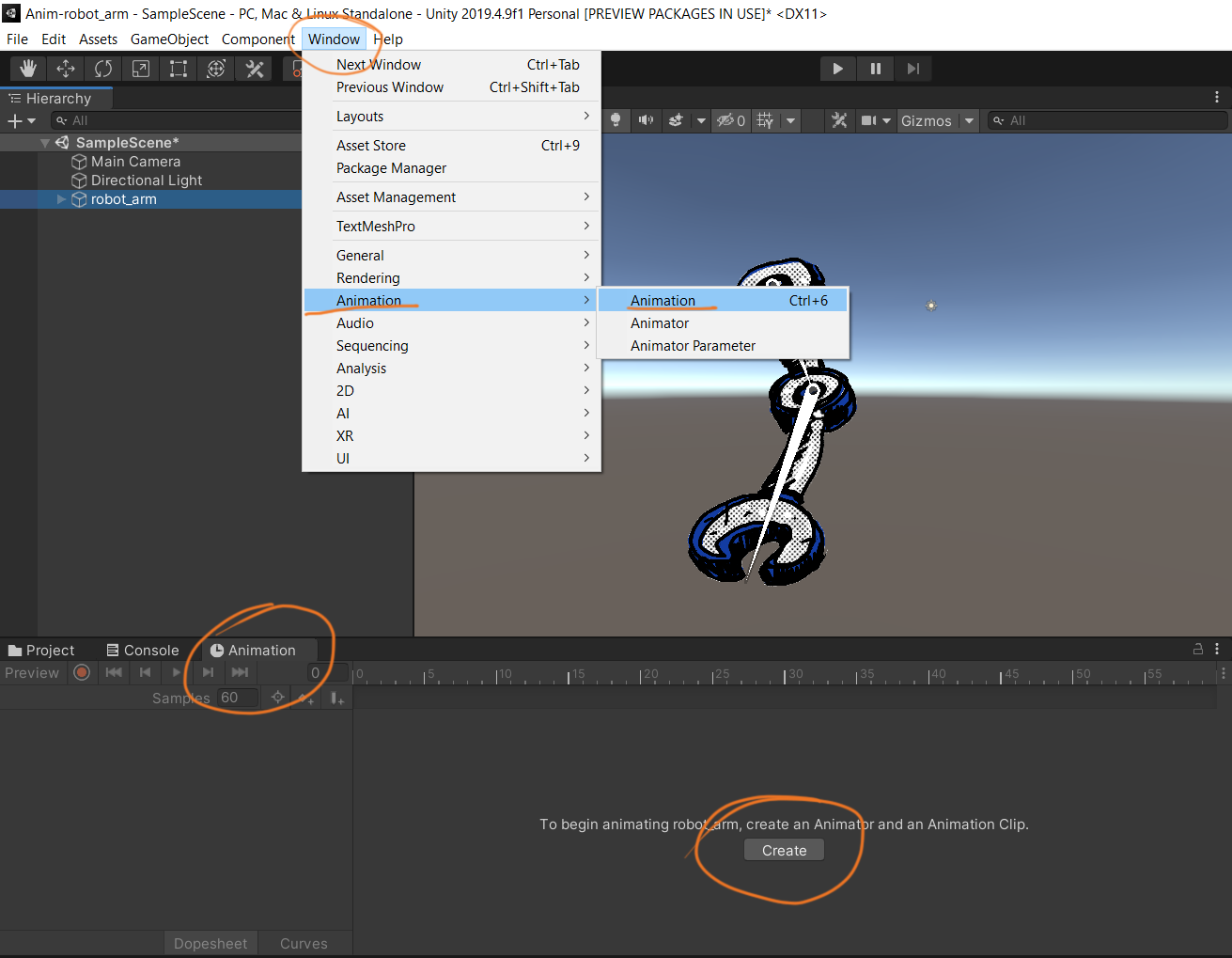The image size is (1232, 958).
Task: Switch to the Console tab
Action: pyautogui.click(x=143, y=651)
